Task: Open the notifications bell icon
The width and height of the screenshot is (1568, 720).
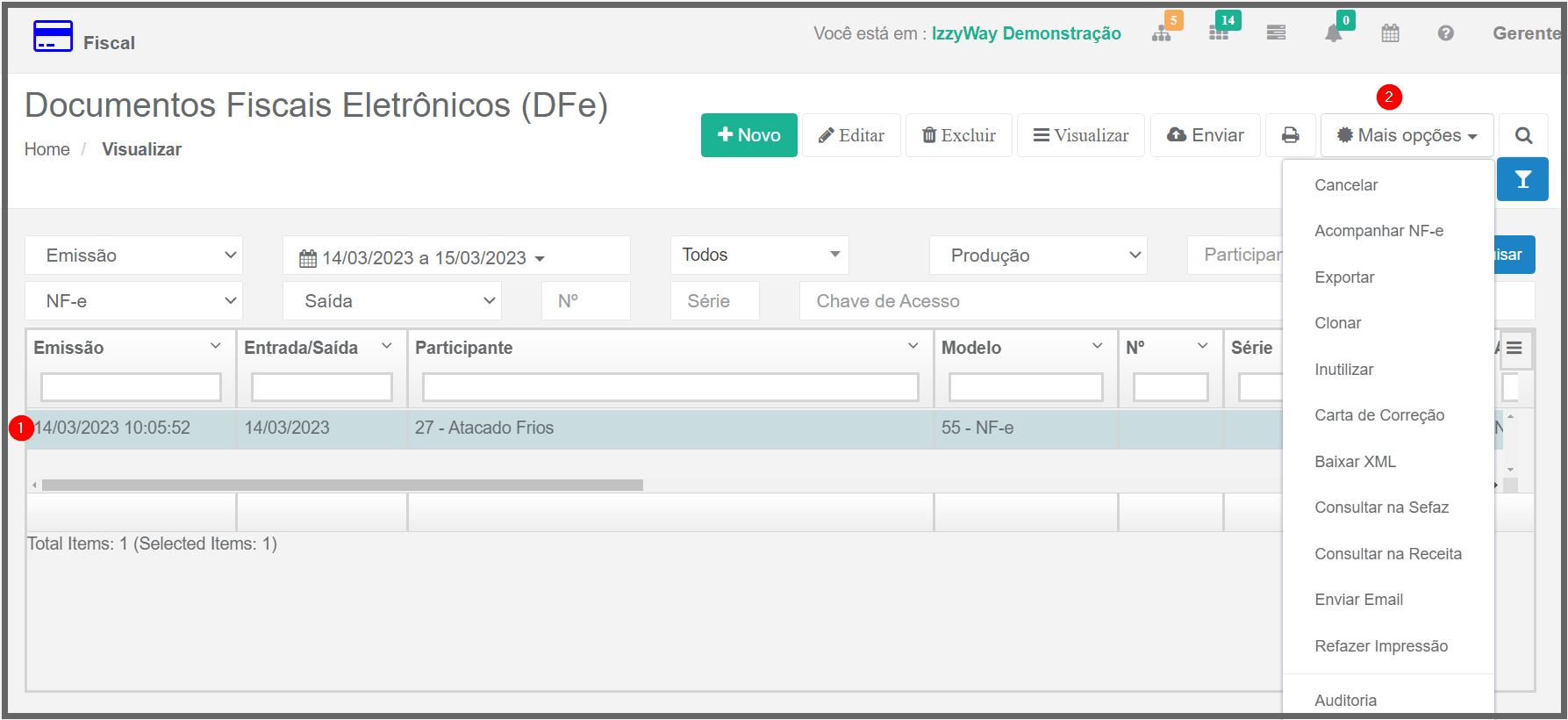Action: [x=1333, y=33]
